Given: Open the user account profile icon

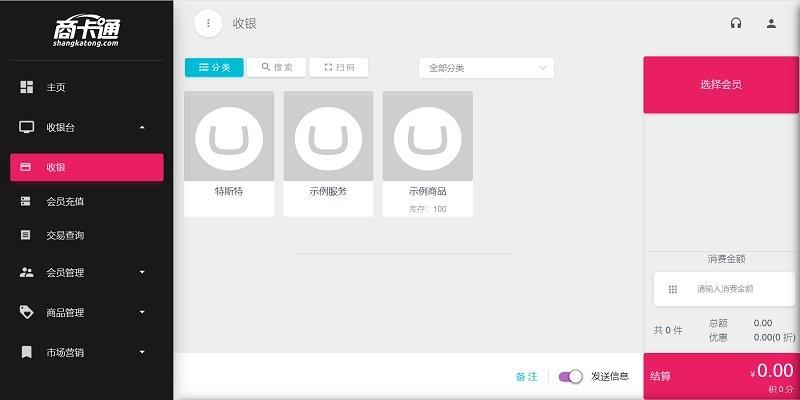Looking at the screenshot, I should click(x=771, y=23).
